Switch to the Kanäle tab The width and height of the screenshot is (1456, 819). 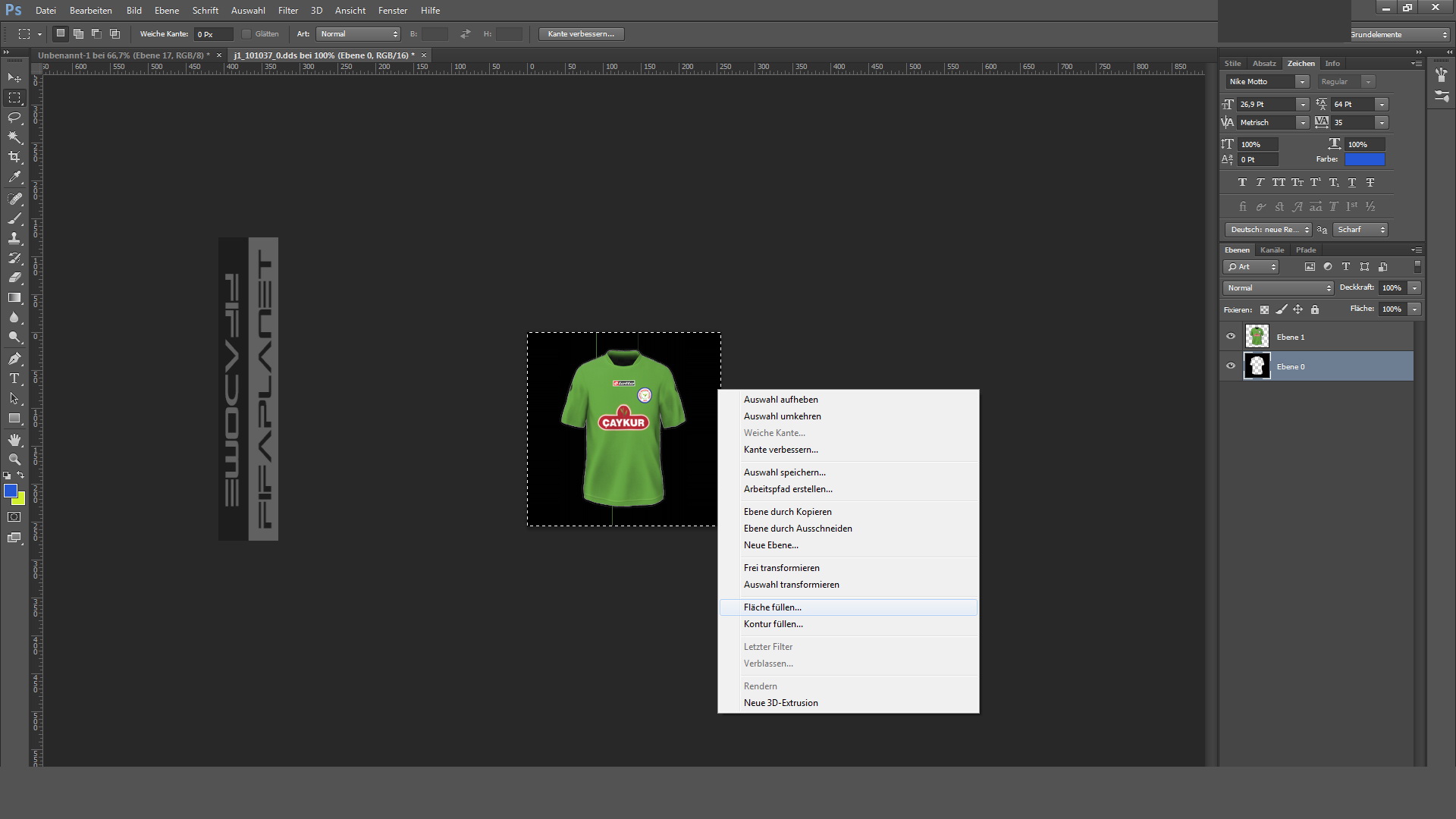(x=1272, y=250)
